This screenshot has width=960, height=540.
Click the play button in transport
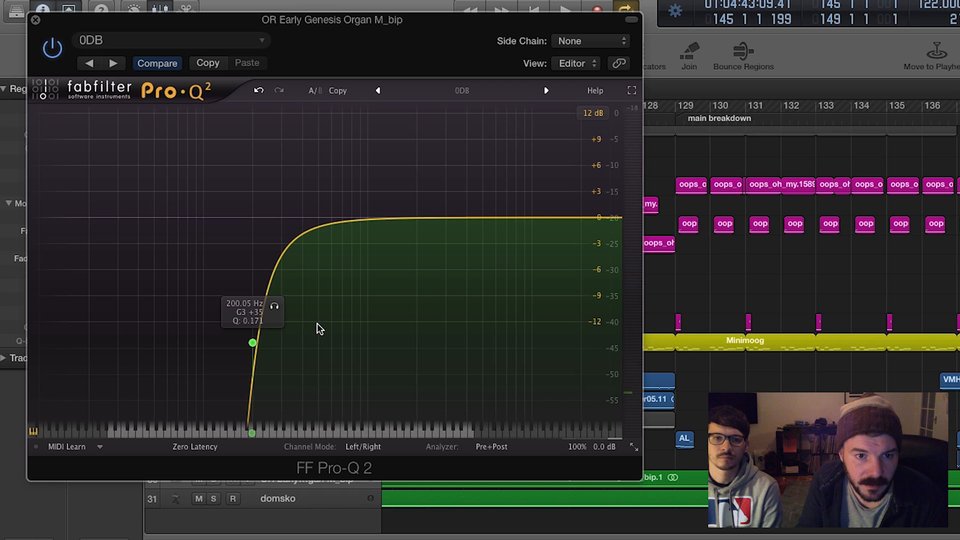point(565,9)
